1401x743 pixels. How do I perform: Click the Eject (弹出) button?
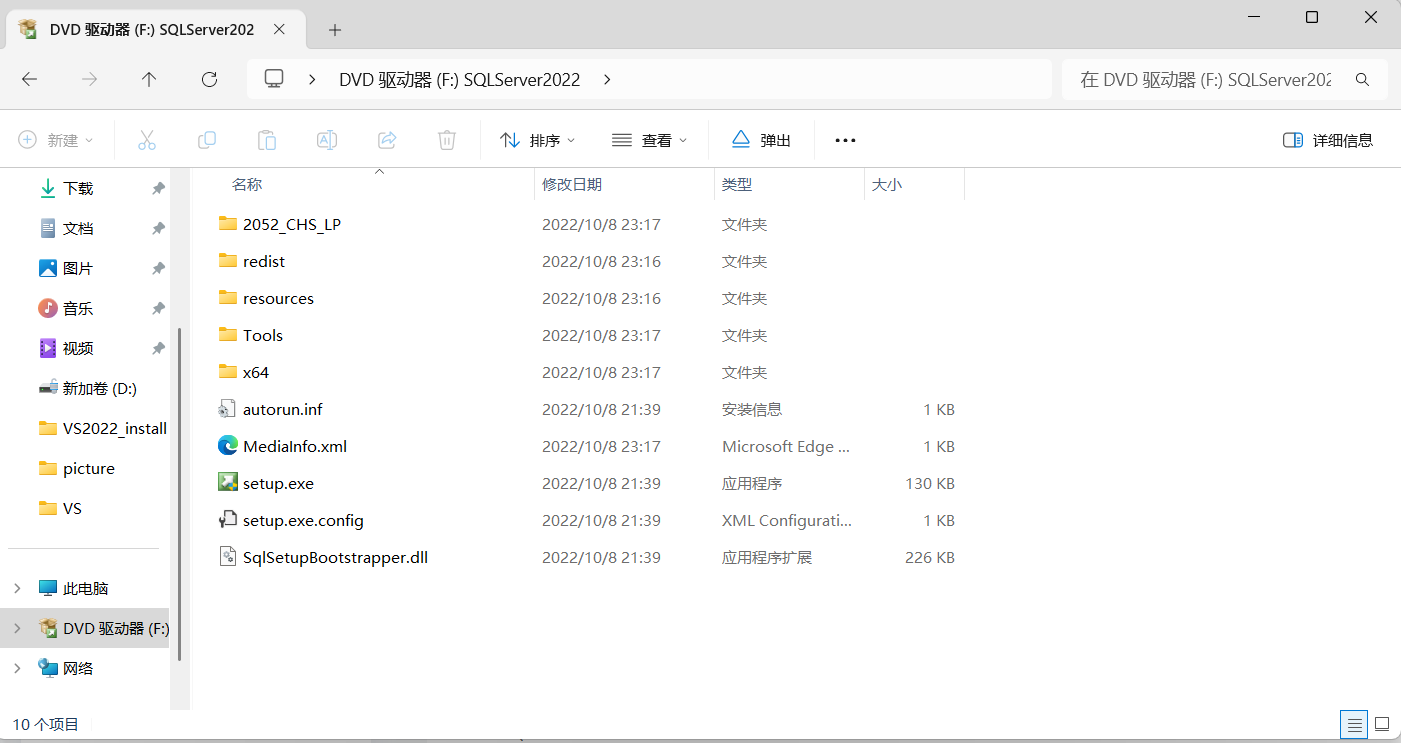click(x=761, y=140)
